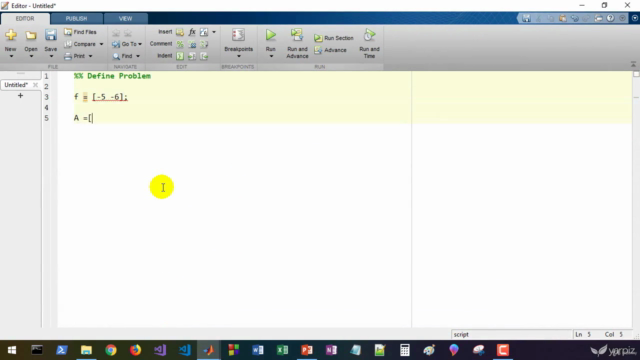Click the Insert section icon
Image resolution: width=640 pixels, height=360 pixels.
tap(180, 32)
